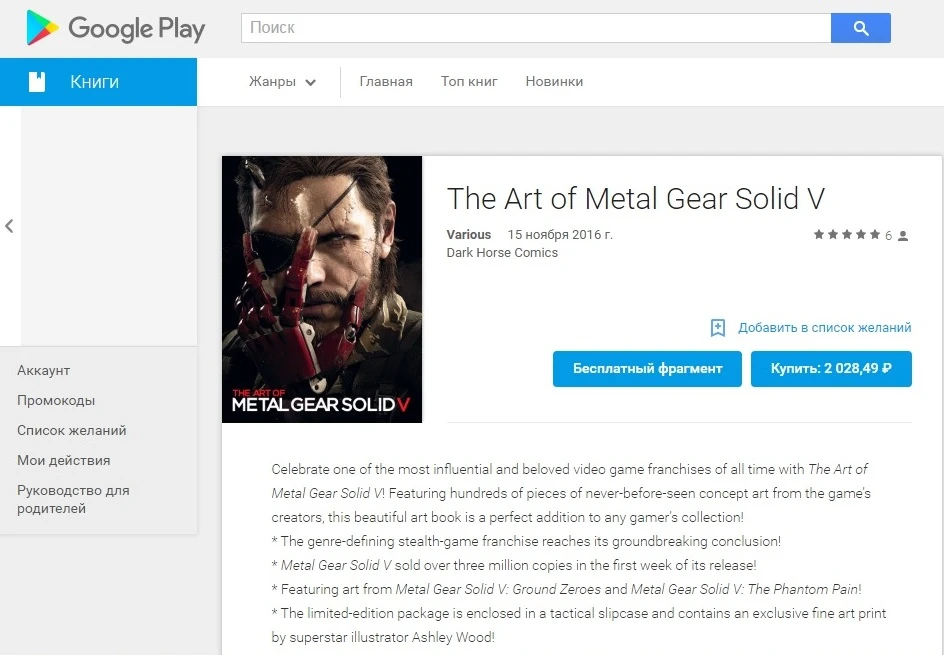944x655 pixels.
Task: Click the reviewer person icon beside the rating
Action: 901,235
